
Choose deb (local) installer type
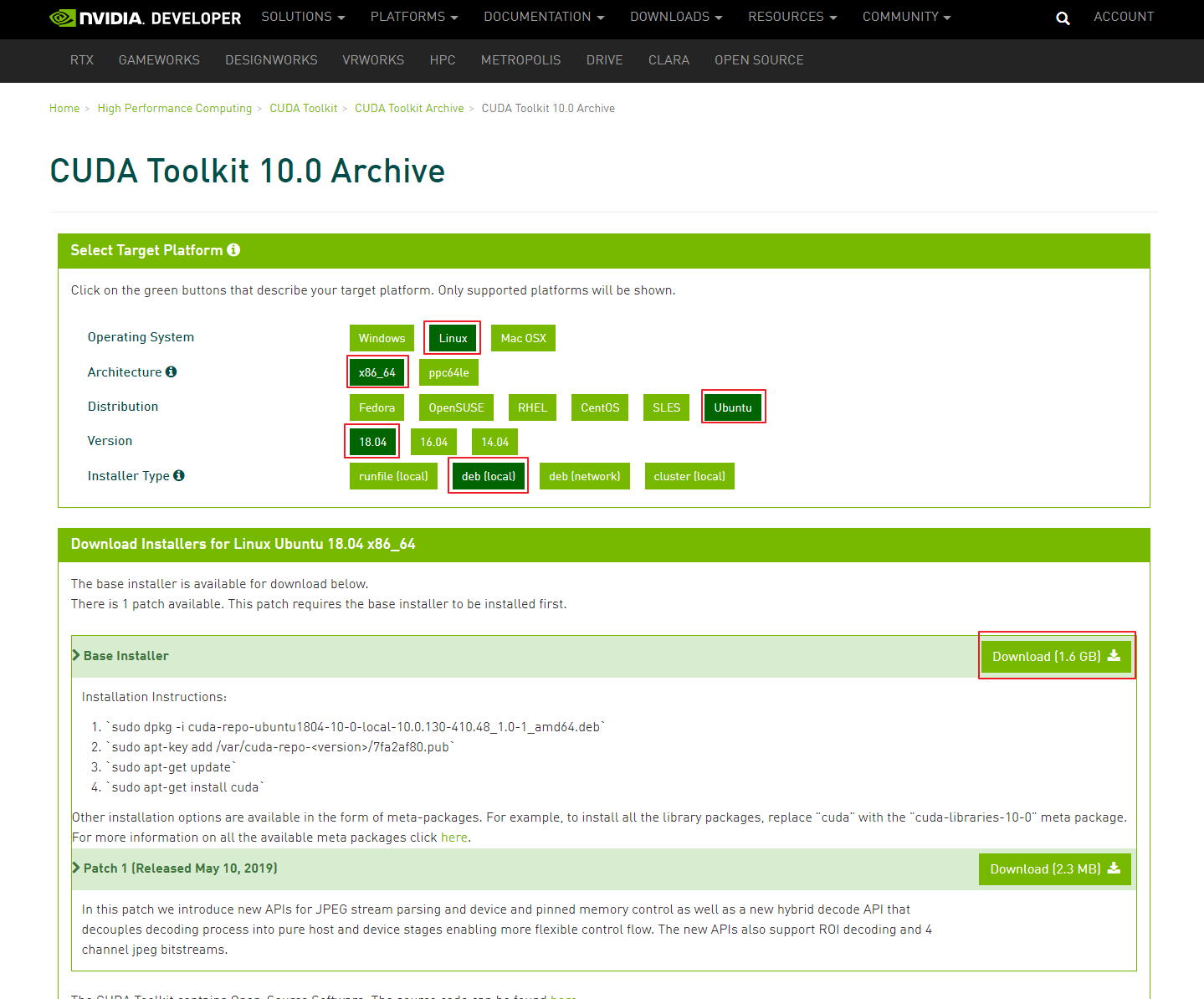point(489,476)
